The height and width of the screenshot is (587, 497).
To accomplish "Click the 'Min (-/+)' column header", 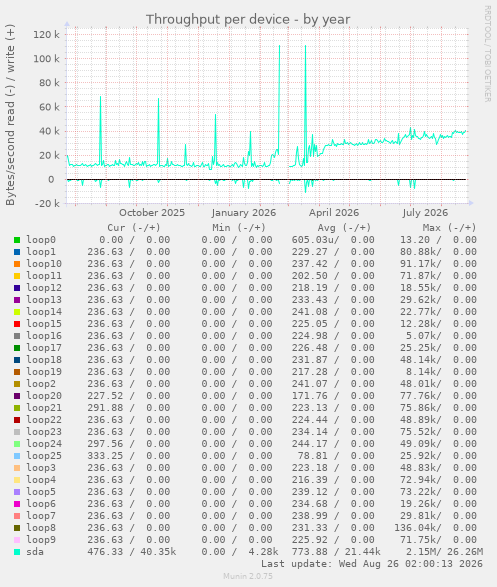I will pos(239,228).
